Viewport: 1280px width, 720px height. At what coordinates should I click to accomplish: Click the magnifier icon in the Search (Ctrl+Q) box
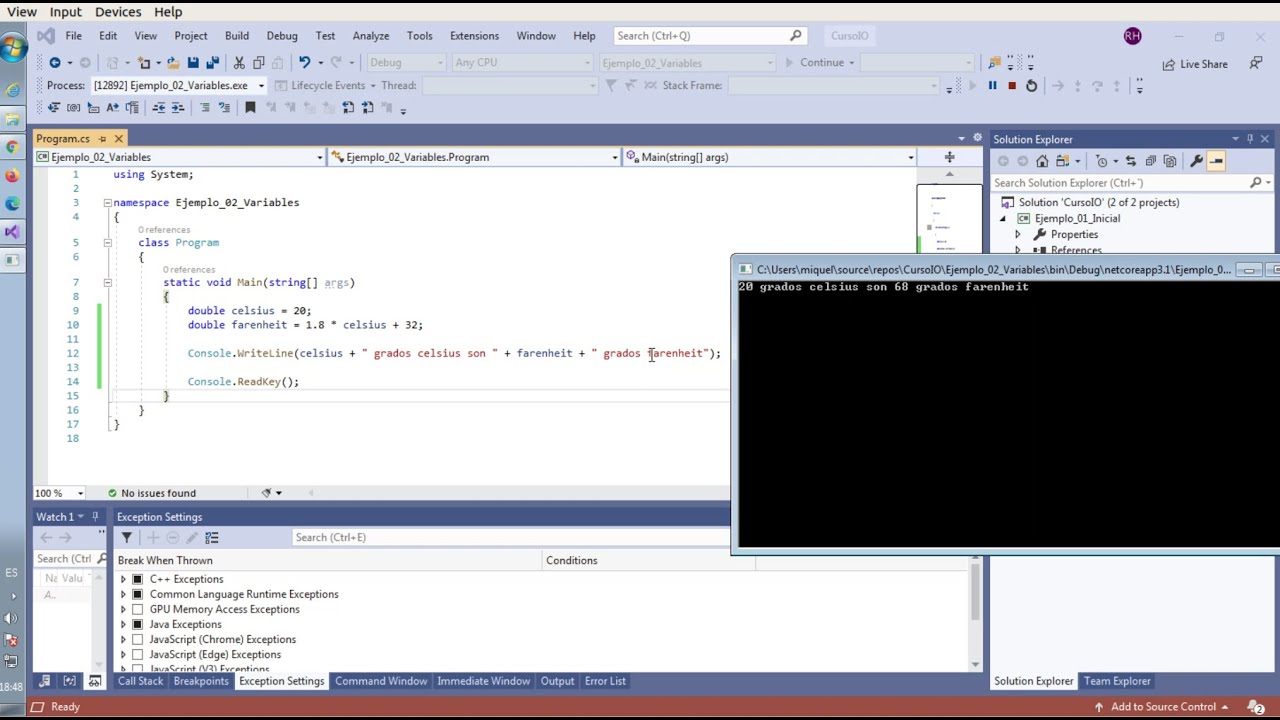coord(795,36)
